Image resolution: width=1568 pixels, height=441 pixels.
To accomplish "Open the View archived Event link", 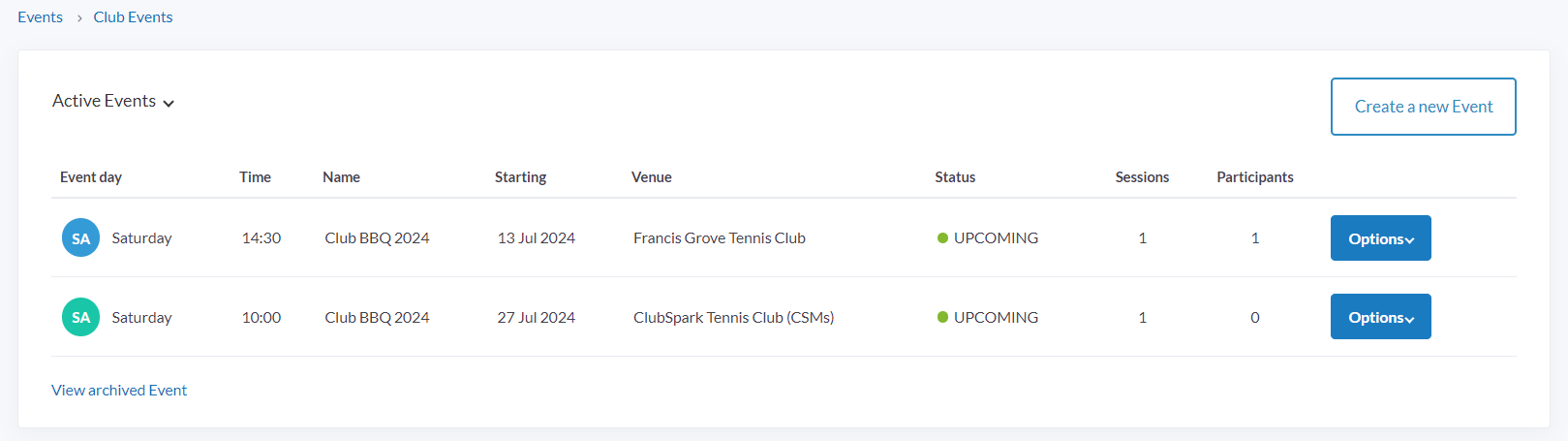I will tap(119, 390).
